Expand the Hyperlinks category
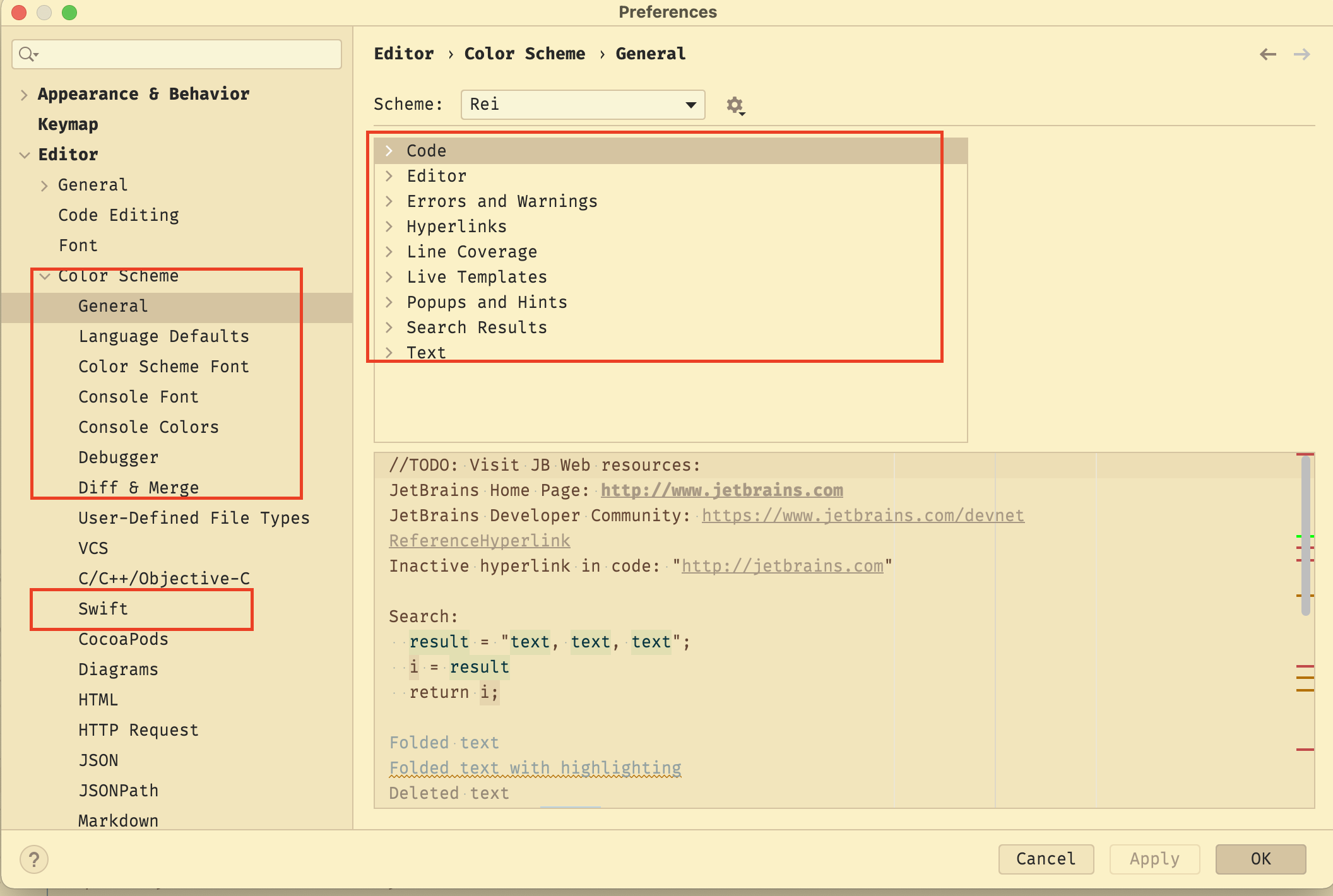The image size is (1333, 896). coord(389,227)
